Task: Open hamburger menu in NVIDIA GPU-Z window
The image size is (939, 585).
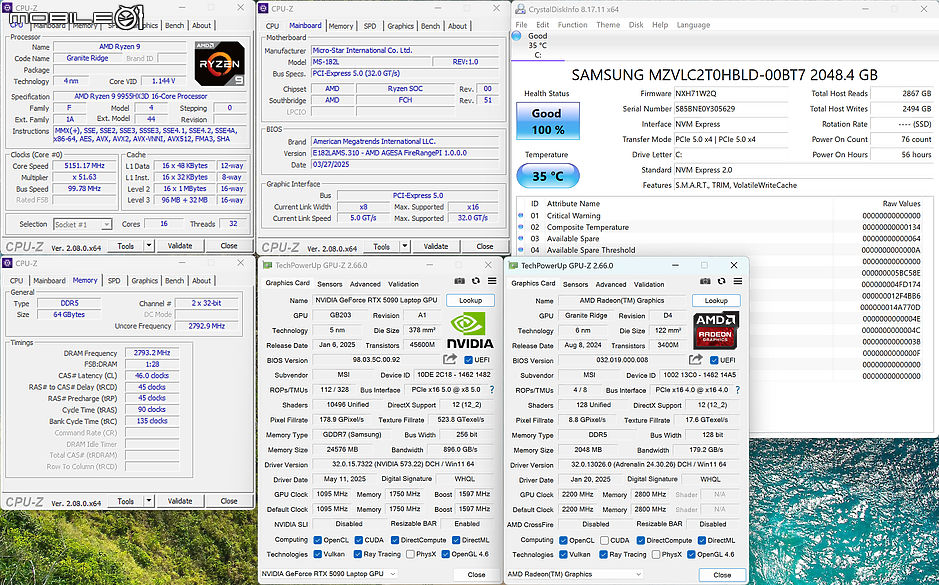Action: tap(492, 281)
